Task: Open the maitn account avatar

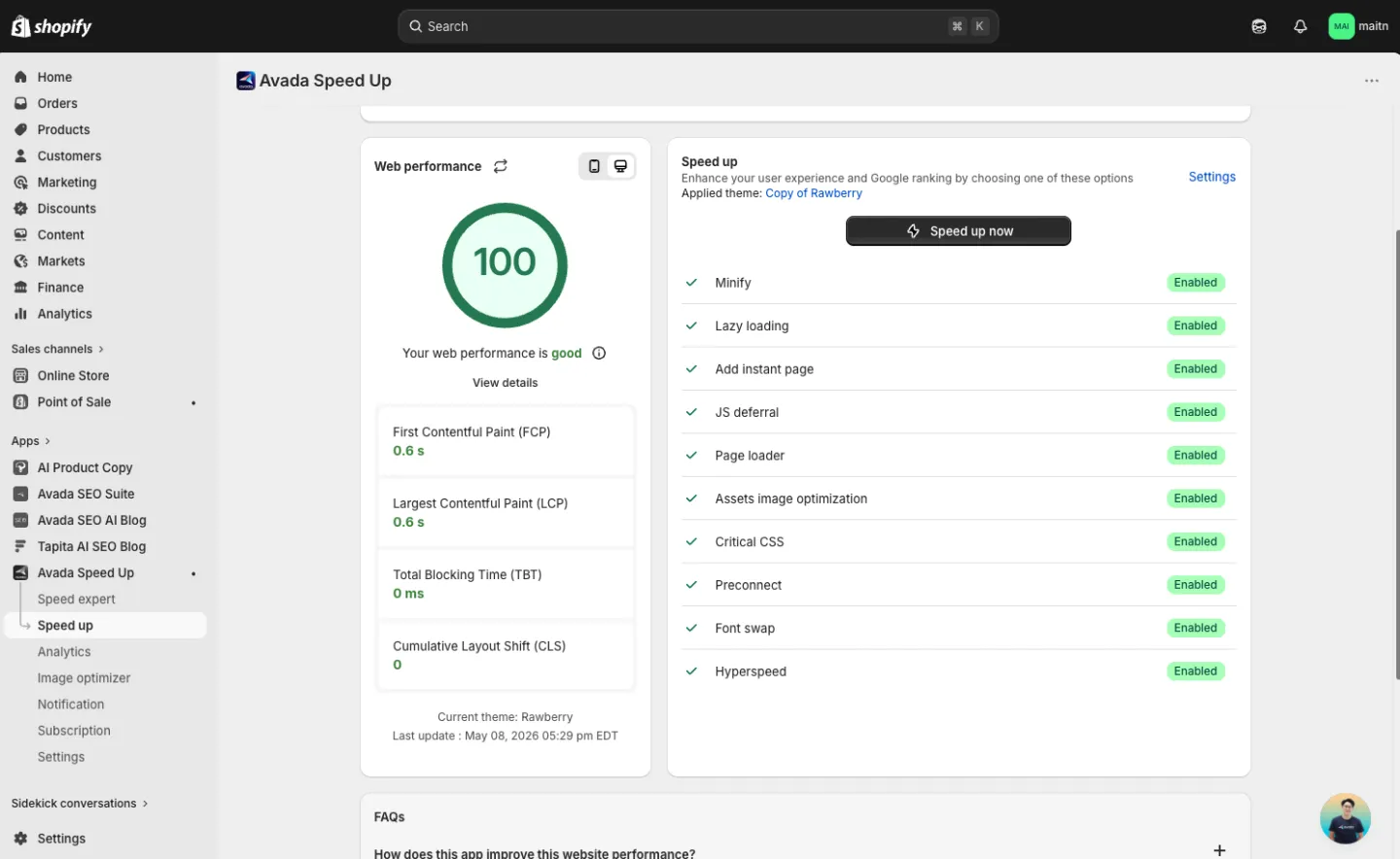Action: tap(1342, 26)
